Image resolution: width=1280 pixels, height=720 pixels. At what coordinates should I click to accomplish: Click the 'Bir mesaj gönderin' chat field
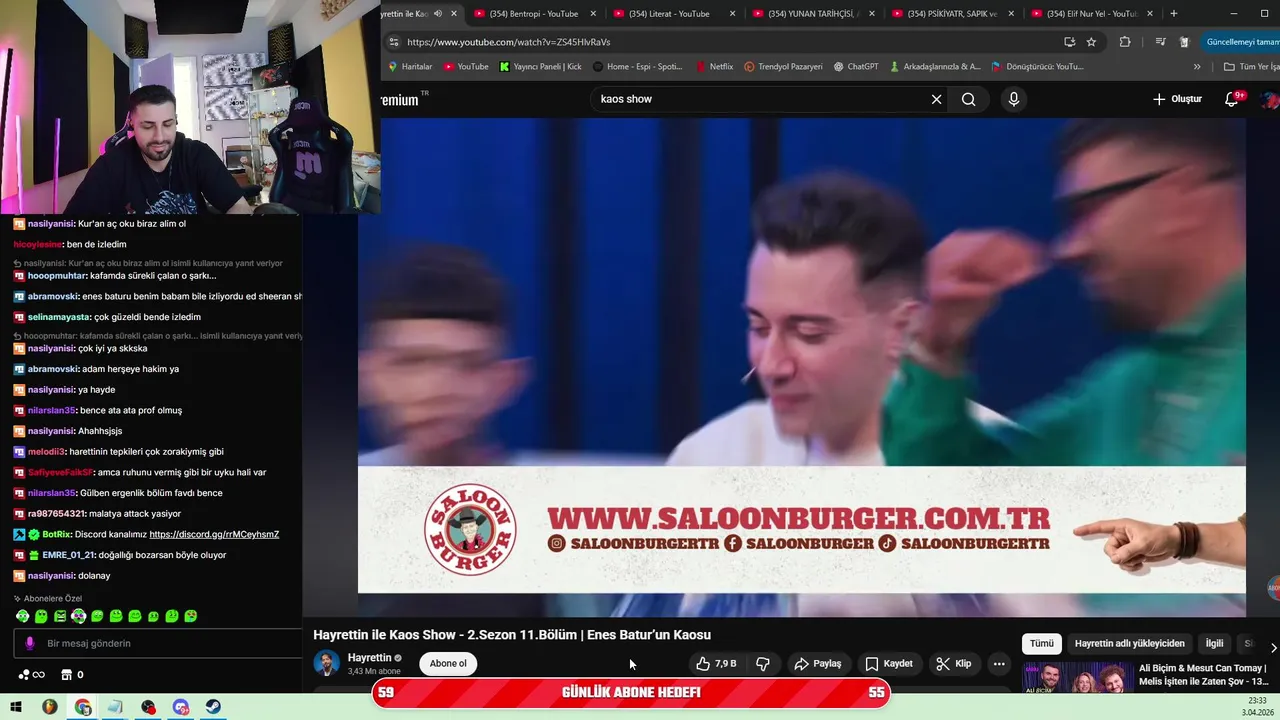click(158, 643)
